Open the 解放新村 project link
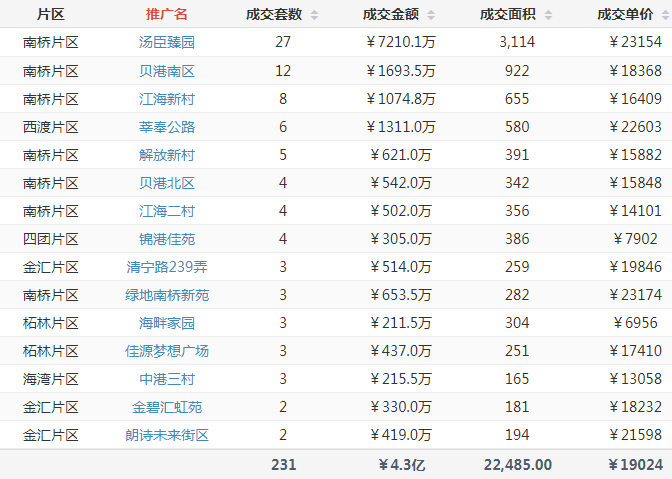Screen dimensions: 672x479 tap(167, 155)
